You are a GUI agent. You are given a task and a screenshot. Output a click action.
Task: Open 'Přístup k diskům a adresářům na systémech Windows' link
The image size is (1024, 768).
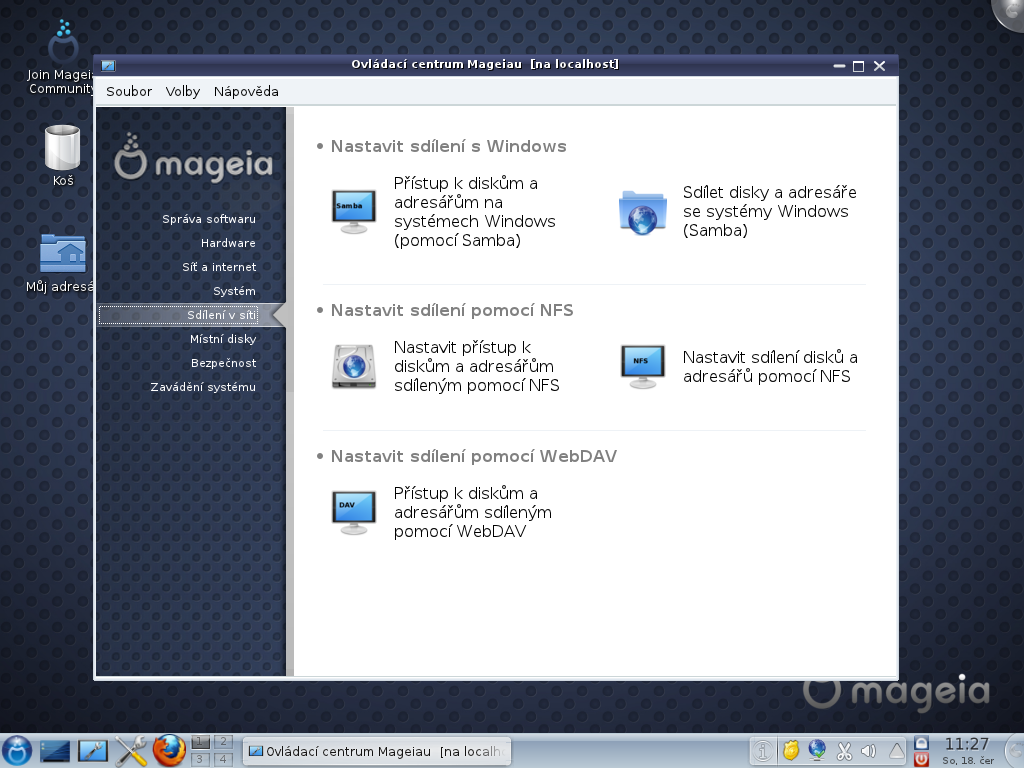point(475,212)
